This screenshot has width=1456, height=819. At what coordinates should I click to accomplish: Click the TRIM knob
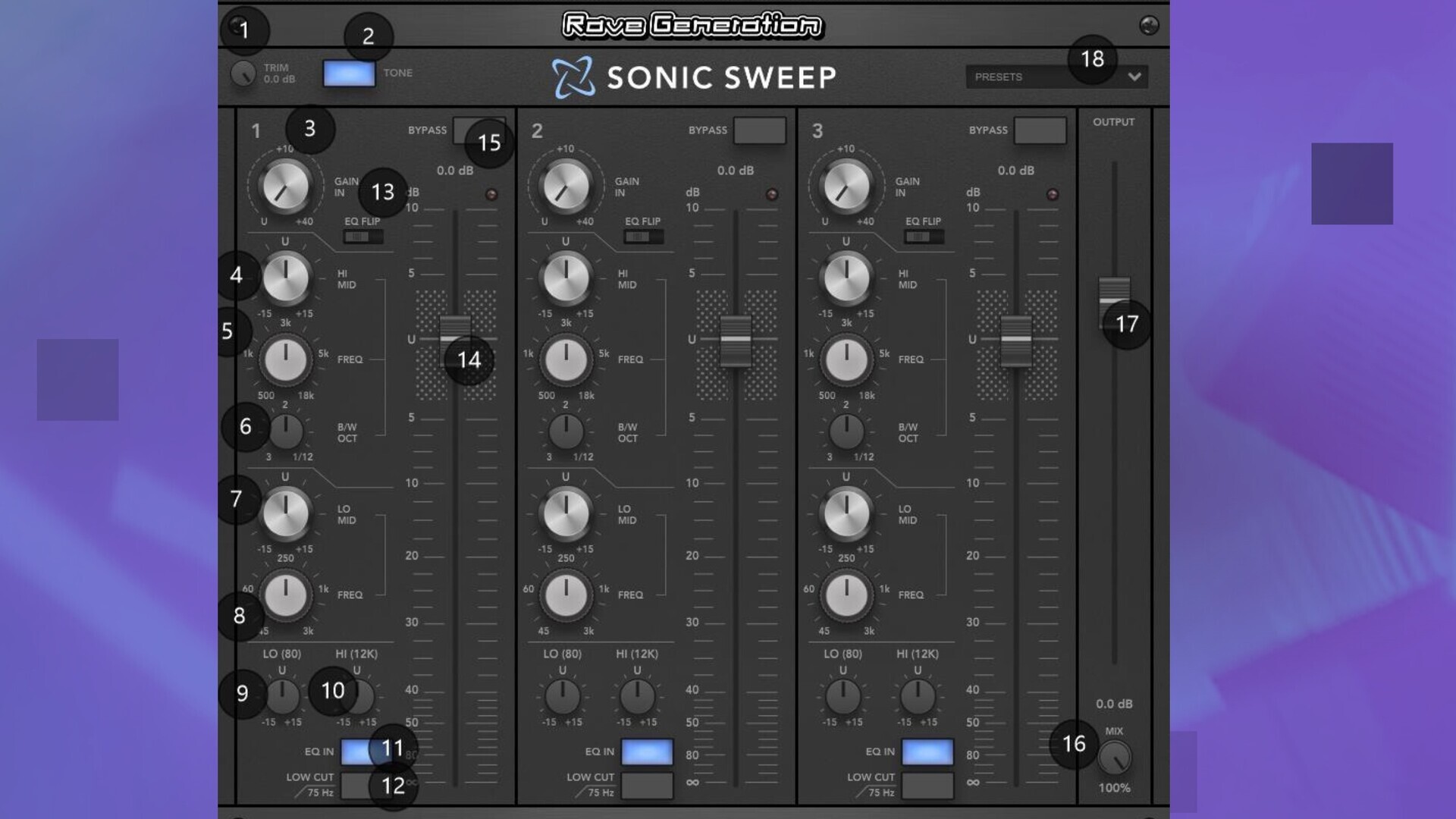coord(243,74)
